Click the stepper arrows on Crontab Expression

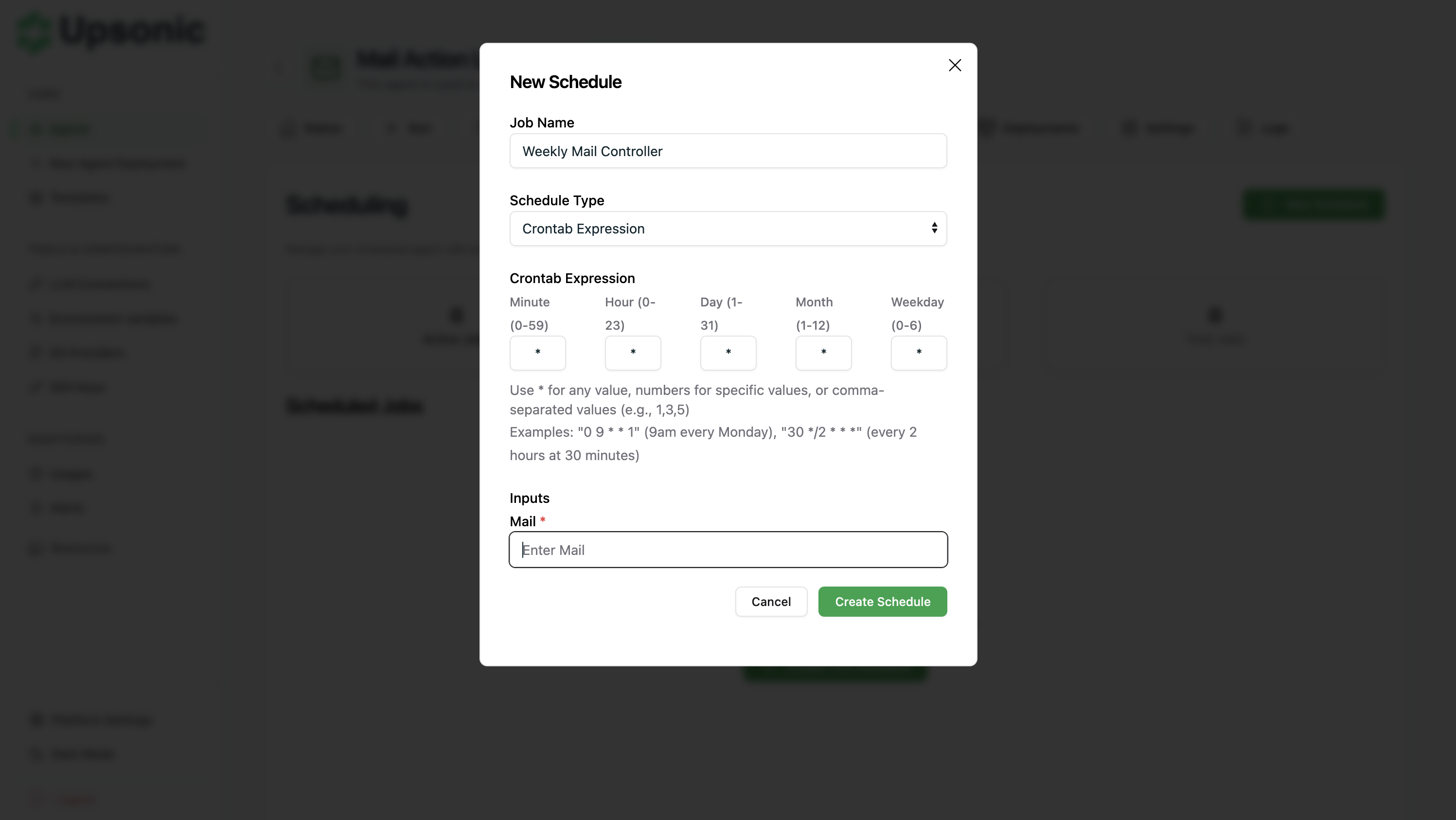pyautogui.click(x=934, y=228)
